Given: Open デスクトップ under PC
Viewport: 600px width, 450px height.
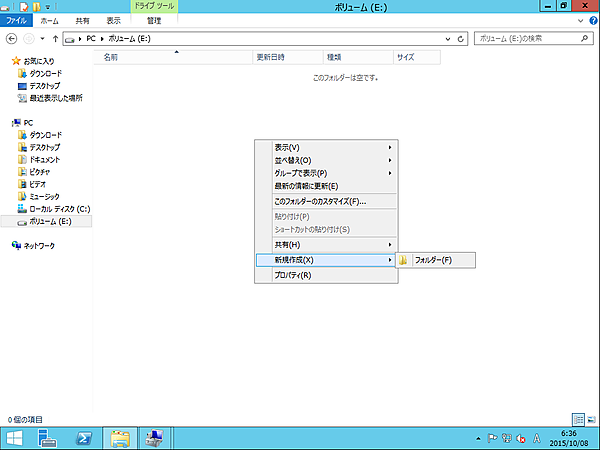Looking at the screenshot, I should click(39, 147).
